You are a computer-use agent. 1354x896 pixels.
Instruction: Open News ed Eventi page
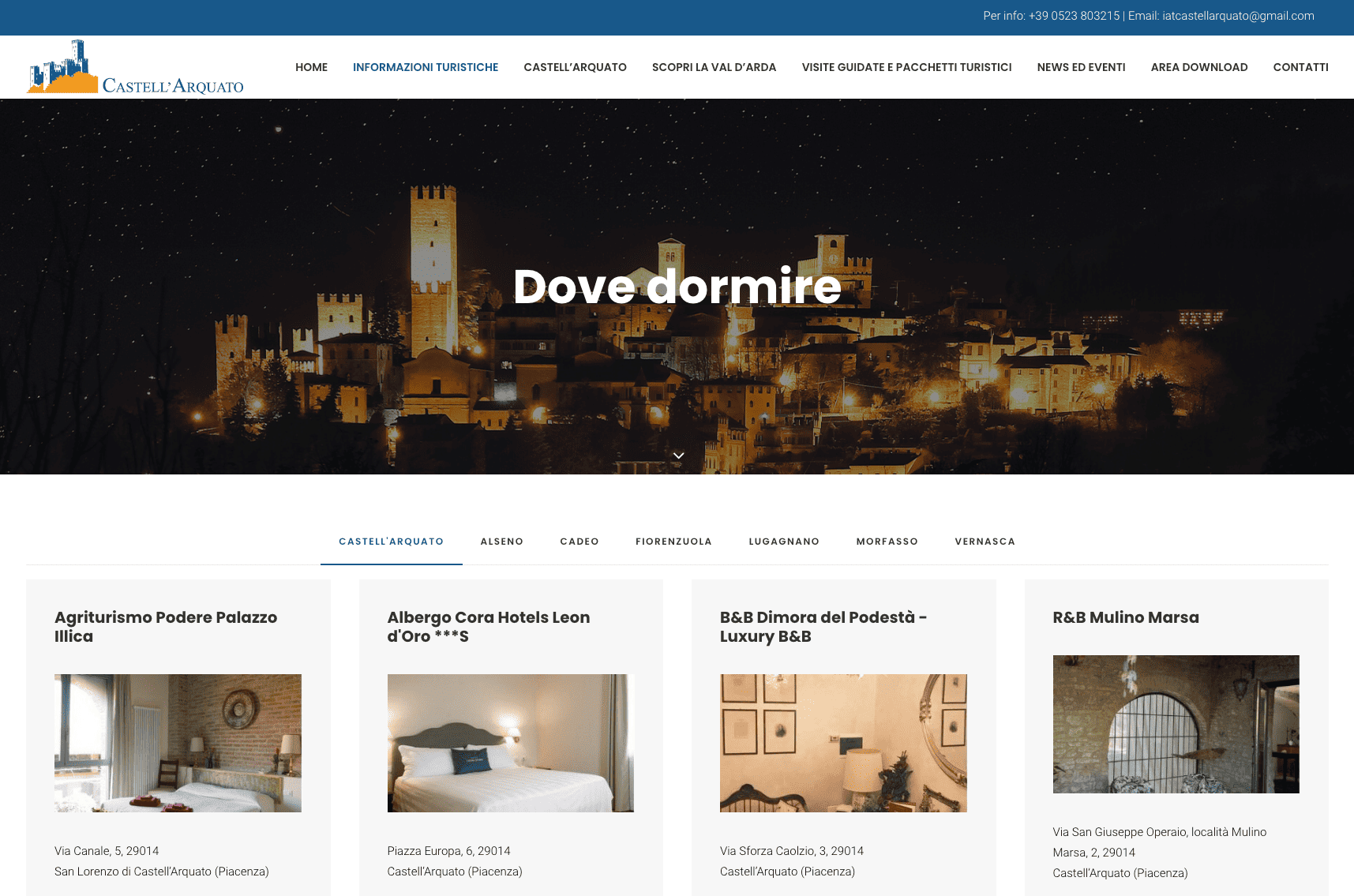pos(1081,67)
